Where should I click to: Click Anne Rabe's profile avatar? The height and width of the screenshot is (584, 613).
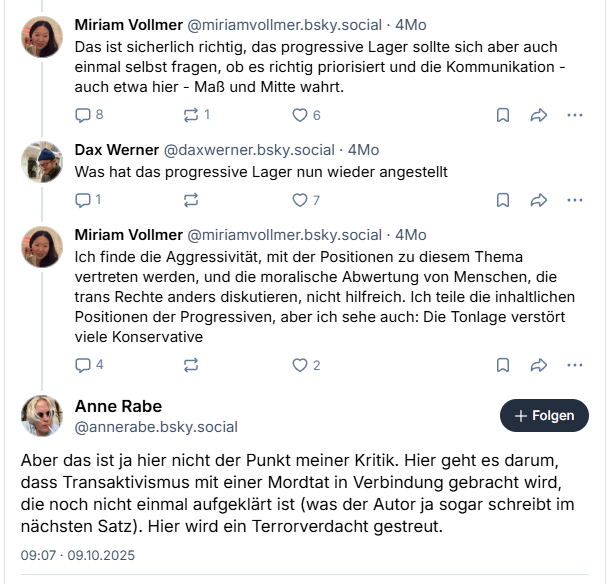pyautogui.click(x=43, y=416)
